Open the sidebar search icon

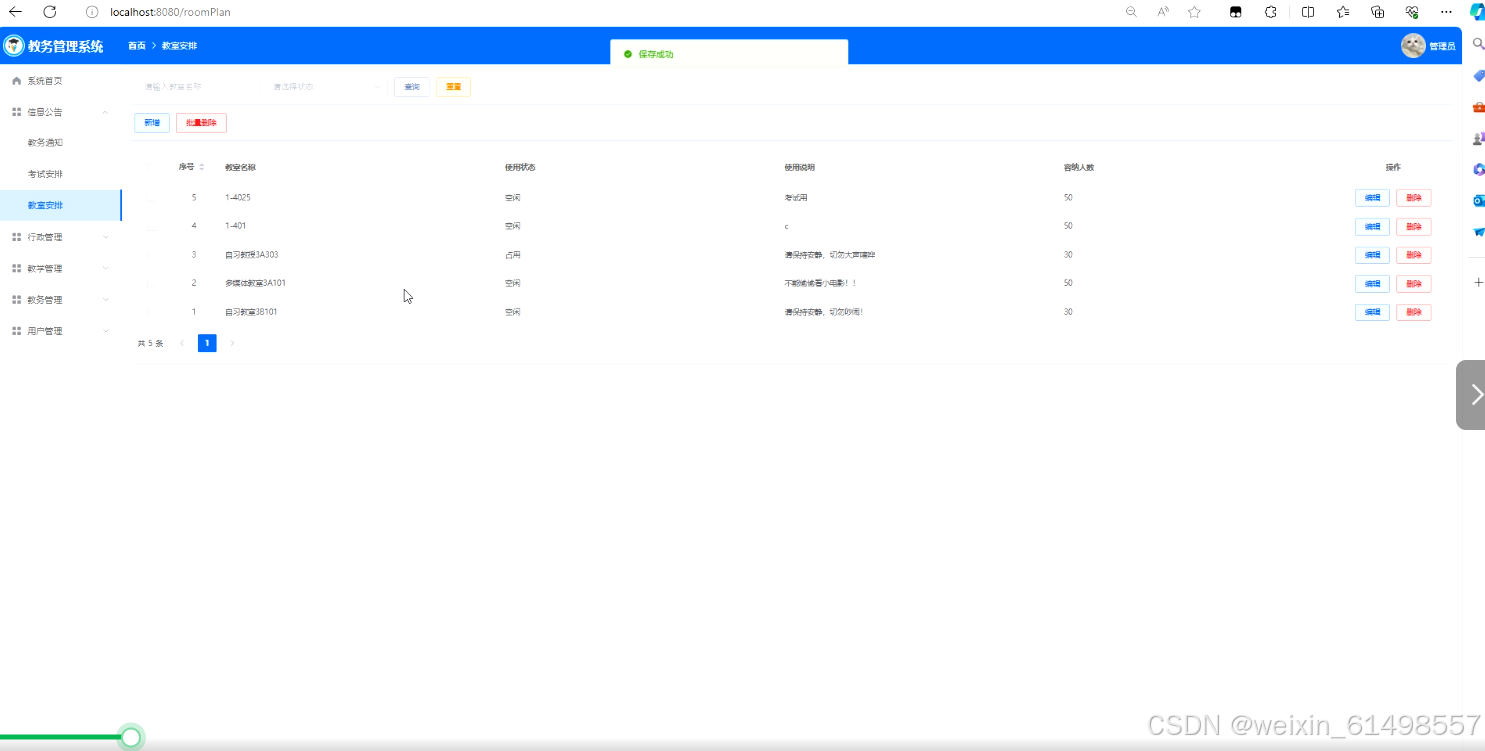coord(1477,45)
